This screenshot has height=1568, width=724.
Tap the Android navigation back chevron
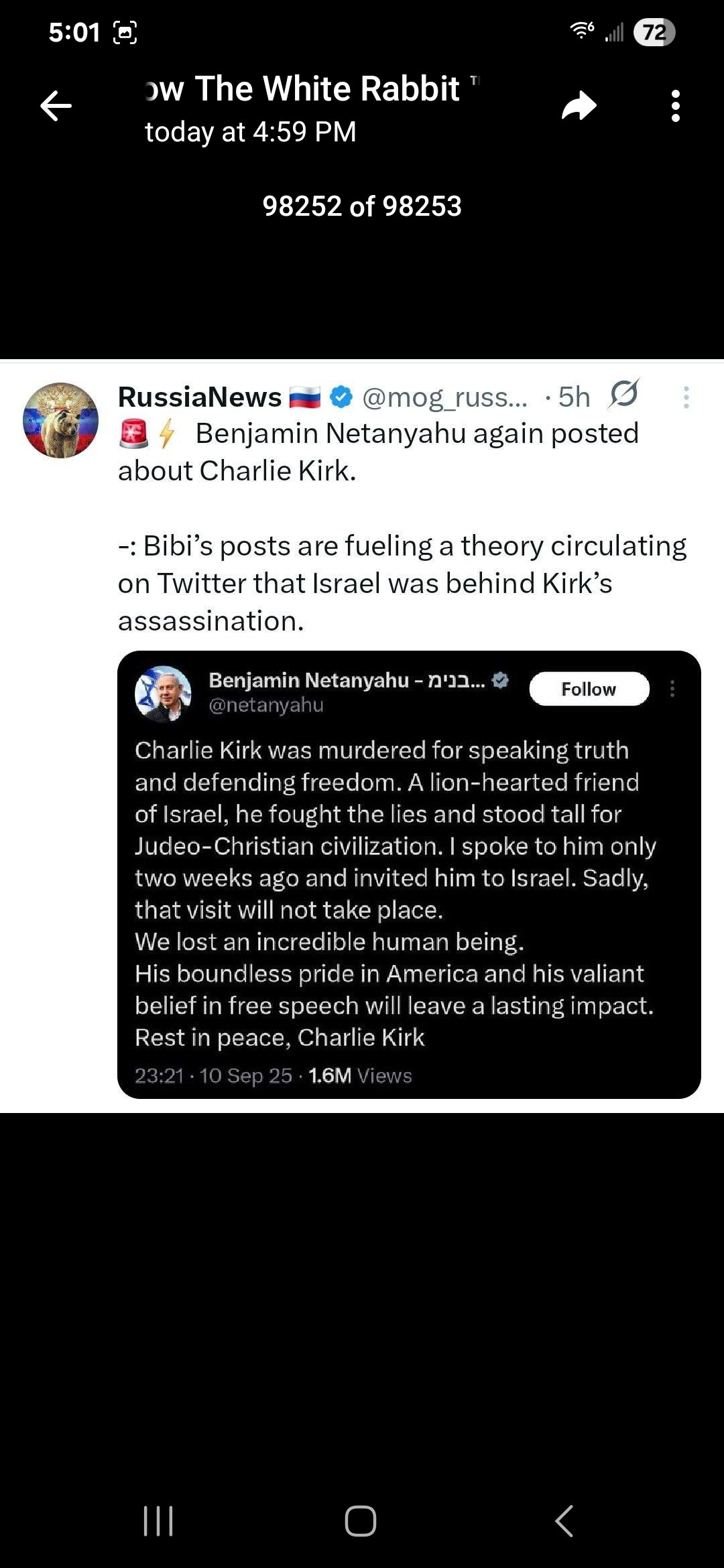point(564,1521)
